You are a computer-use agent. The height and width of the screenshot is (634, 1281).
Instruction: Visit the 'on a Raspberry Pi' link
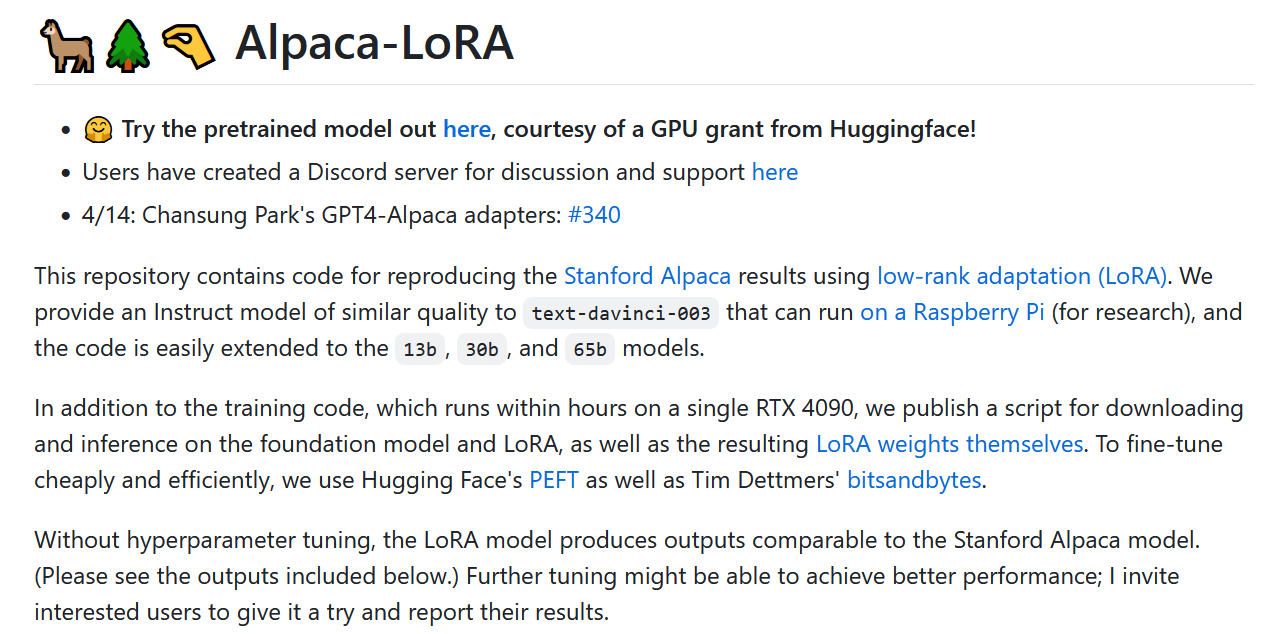[952, 312]
